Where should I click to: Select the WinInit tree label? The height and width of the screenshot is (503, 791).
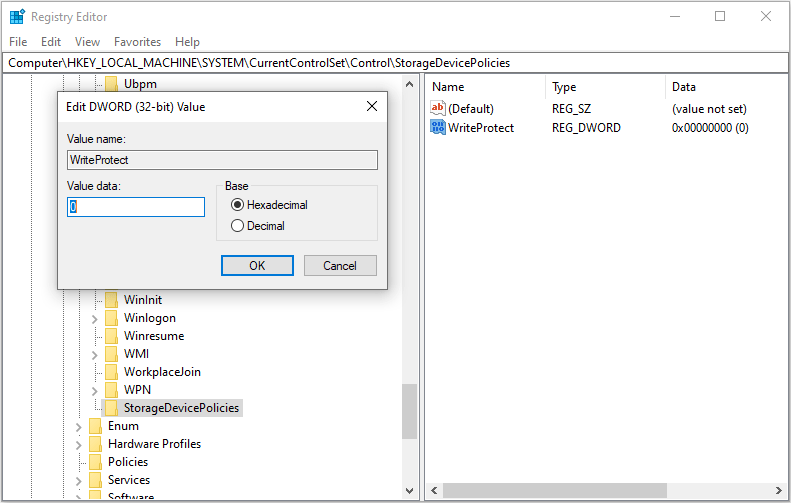point(143,300)
